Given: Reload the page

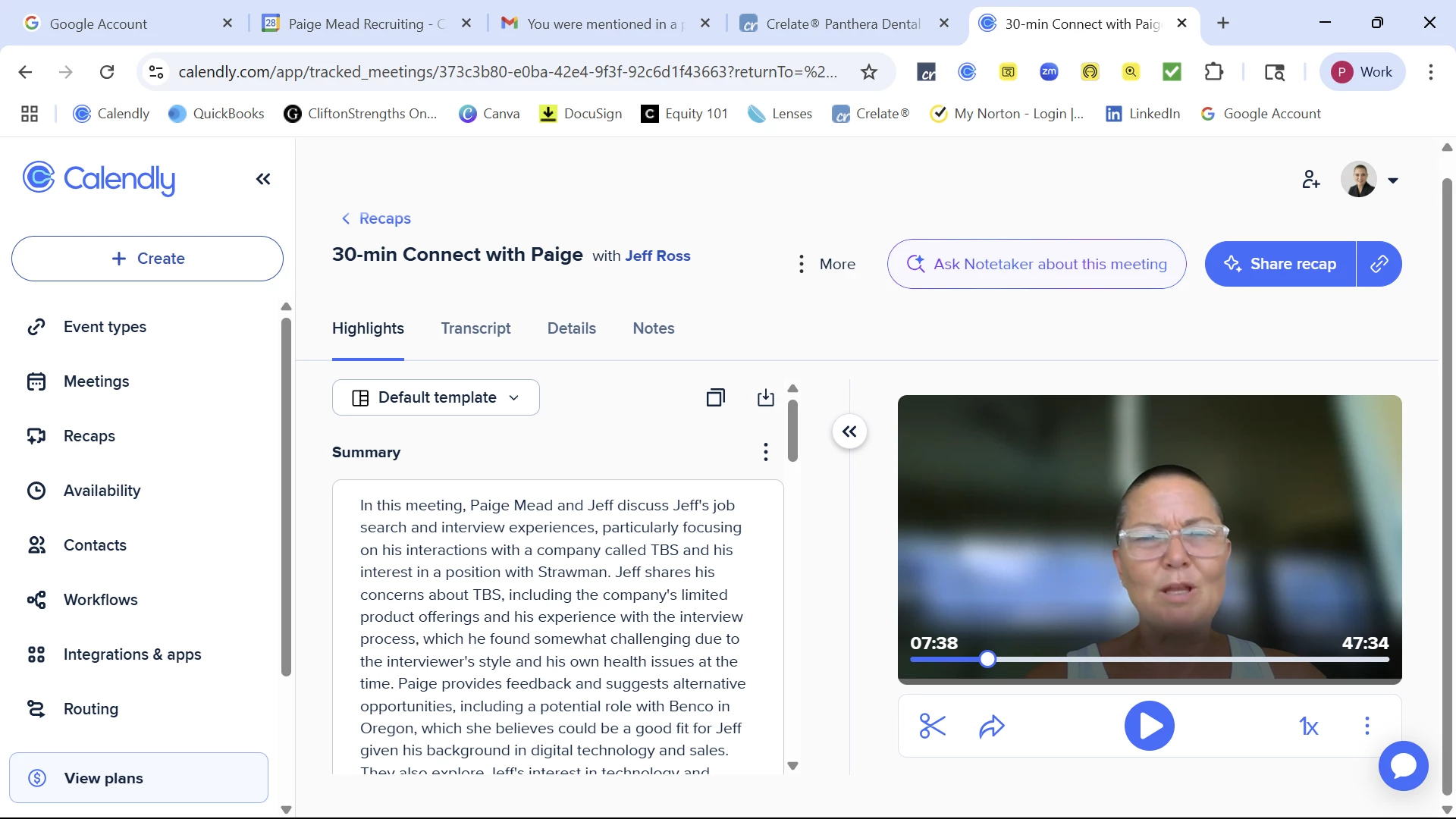Looking at the screenshot, I should 107,72.
